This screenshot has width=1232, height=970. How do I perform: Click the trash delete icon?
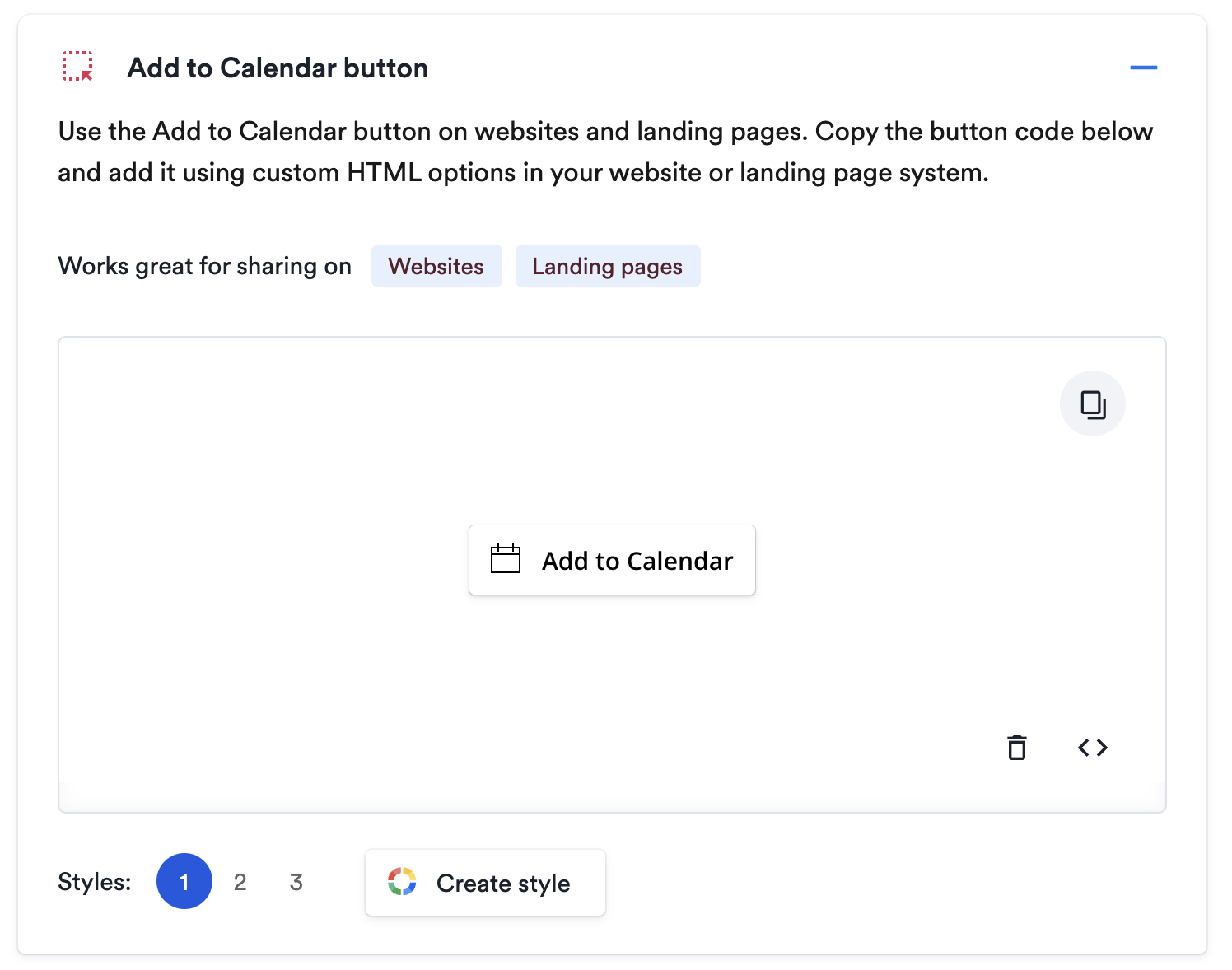[x=1017, y=748]
